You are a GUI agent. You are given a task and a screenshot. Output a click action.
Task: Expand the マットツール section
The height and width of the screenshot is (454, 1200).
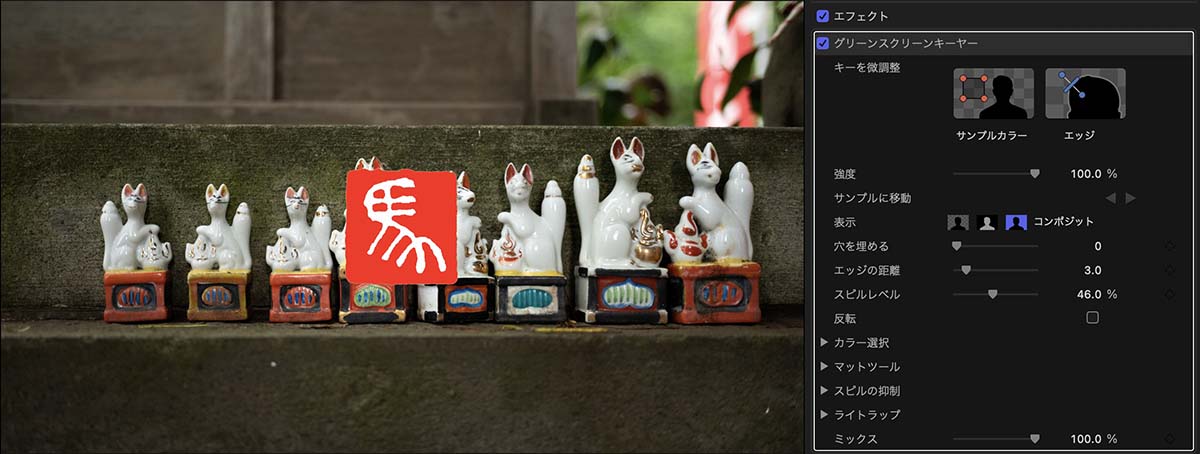(x=825, y=366)
